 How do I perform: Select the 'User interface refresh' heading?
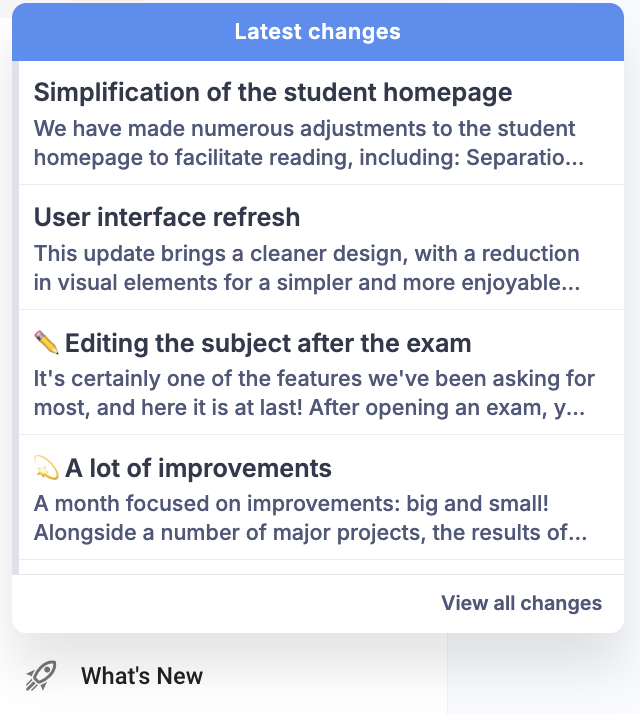[167, 217]
